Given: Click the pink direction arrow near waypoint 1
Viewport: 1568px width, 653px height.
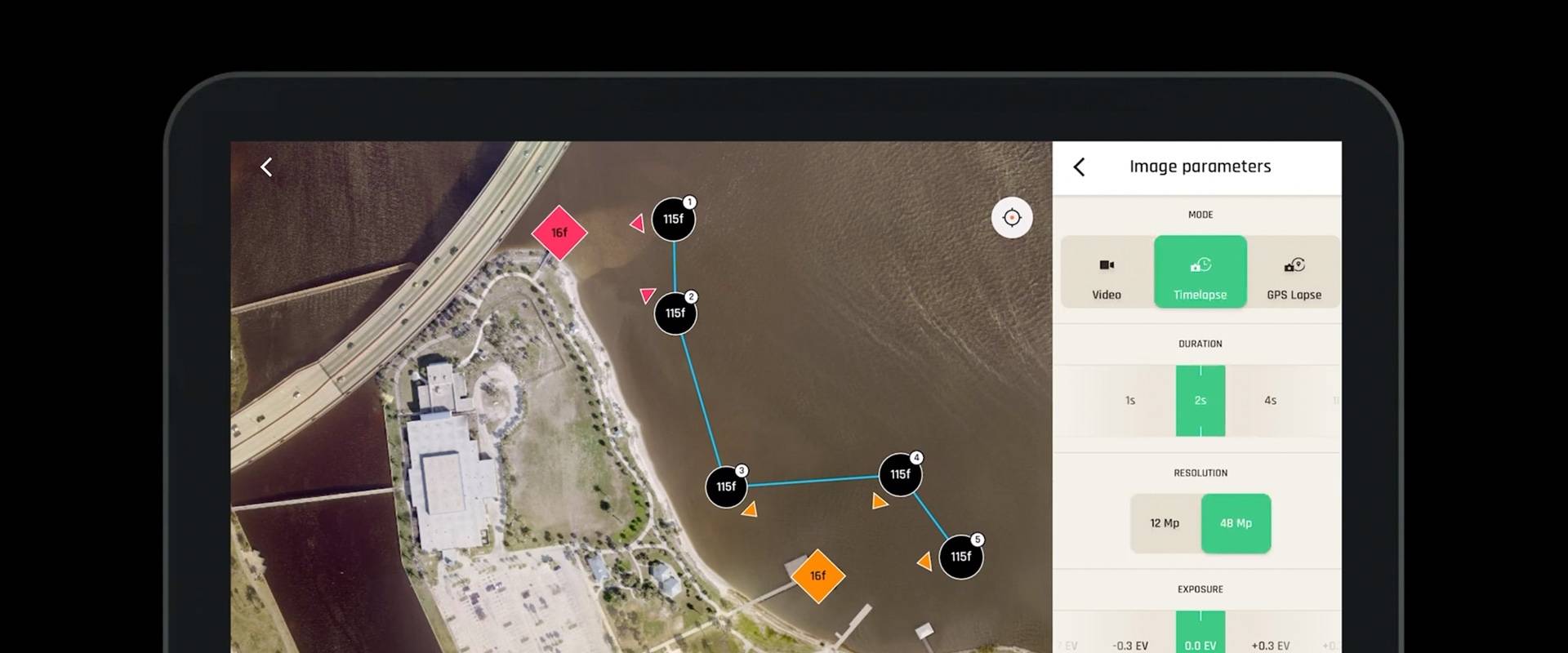Looking at the screenshot, I should [637, 222].
